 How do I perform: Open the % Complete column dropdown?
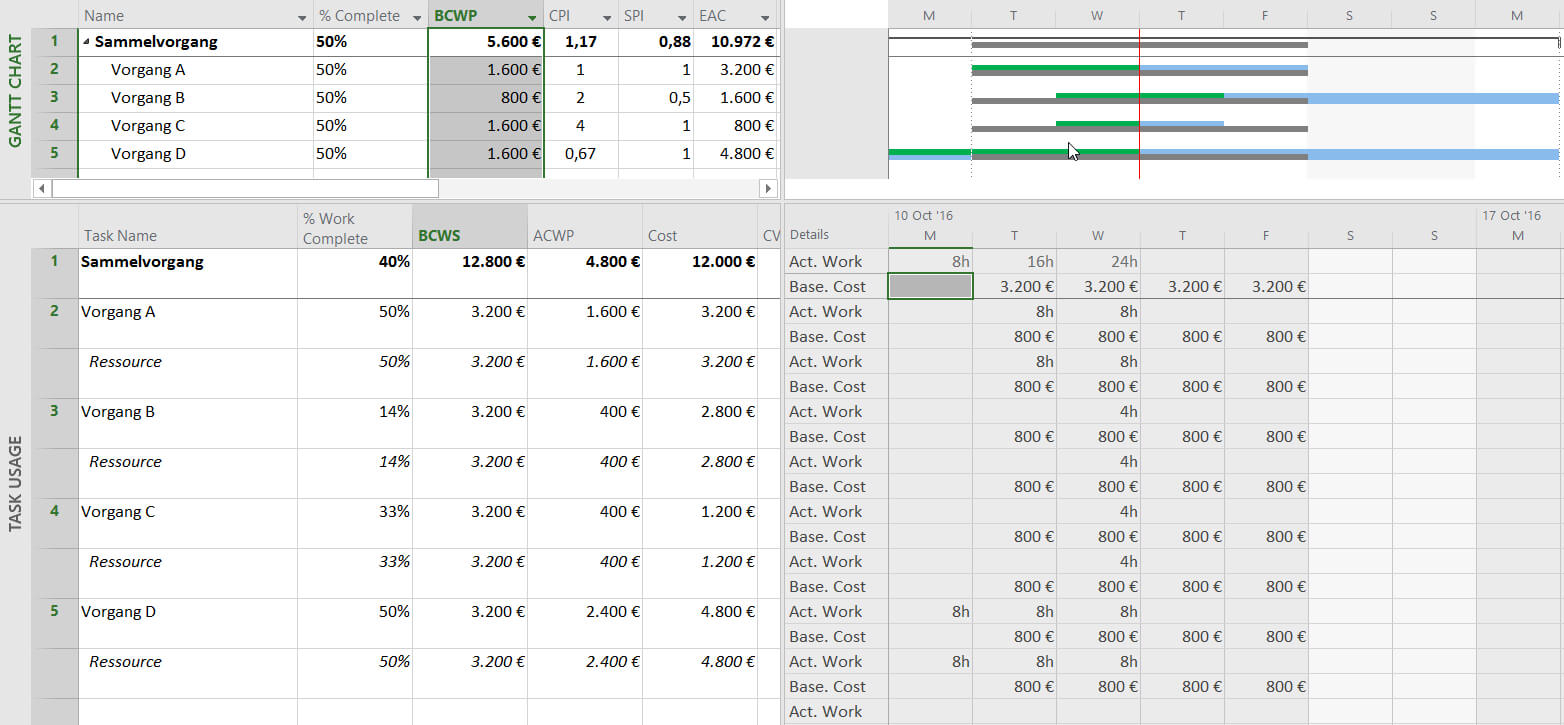tap(416, 18)
